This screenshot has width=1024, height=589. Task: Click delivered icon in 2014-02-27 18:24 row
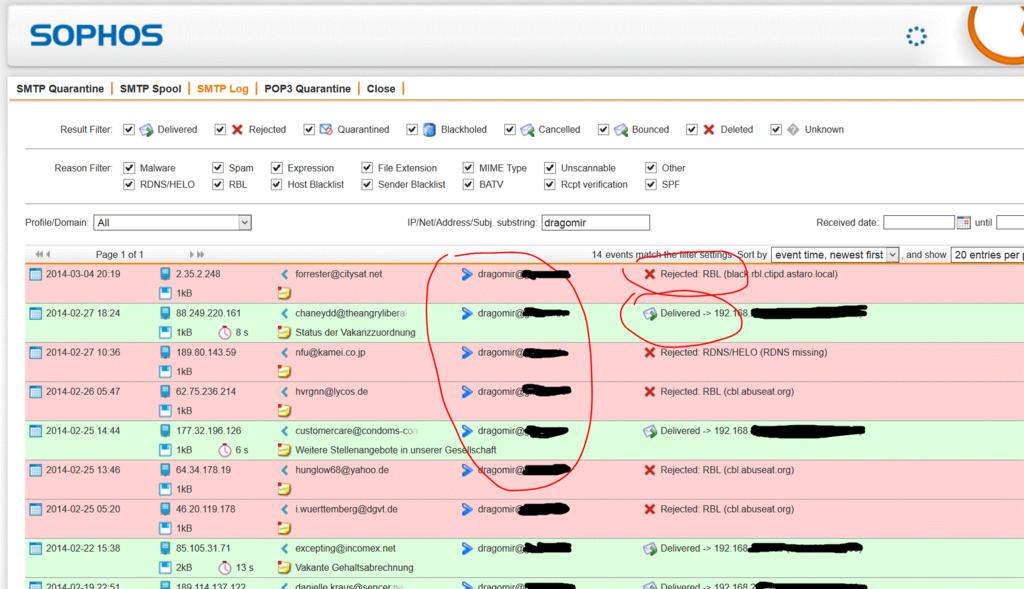click(x=650, y=314)
